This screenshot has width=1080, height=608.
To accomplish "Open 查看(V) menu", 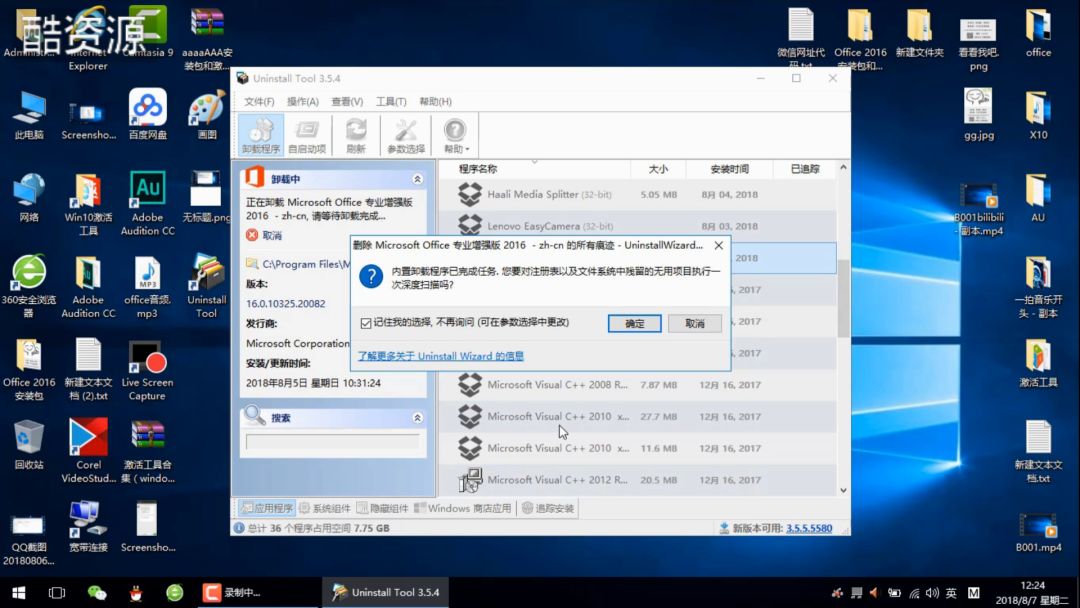I will click(x=347, y=102).
